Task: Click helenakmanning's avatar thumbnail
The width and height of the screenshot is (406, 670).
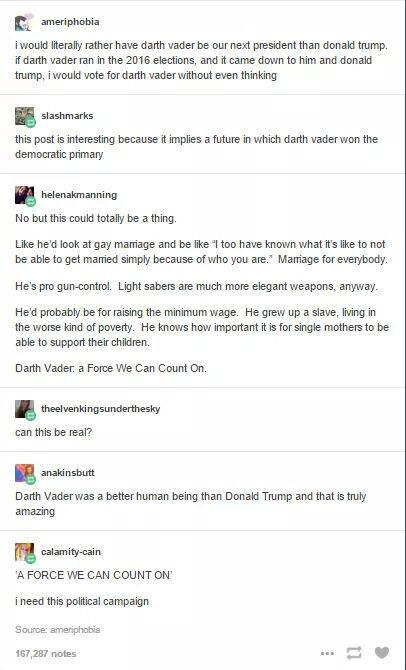Action: (x=24, y=195)
